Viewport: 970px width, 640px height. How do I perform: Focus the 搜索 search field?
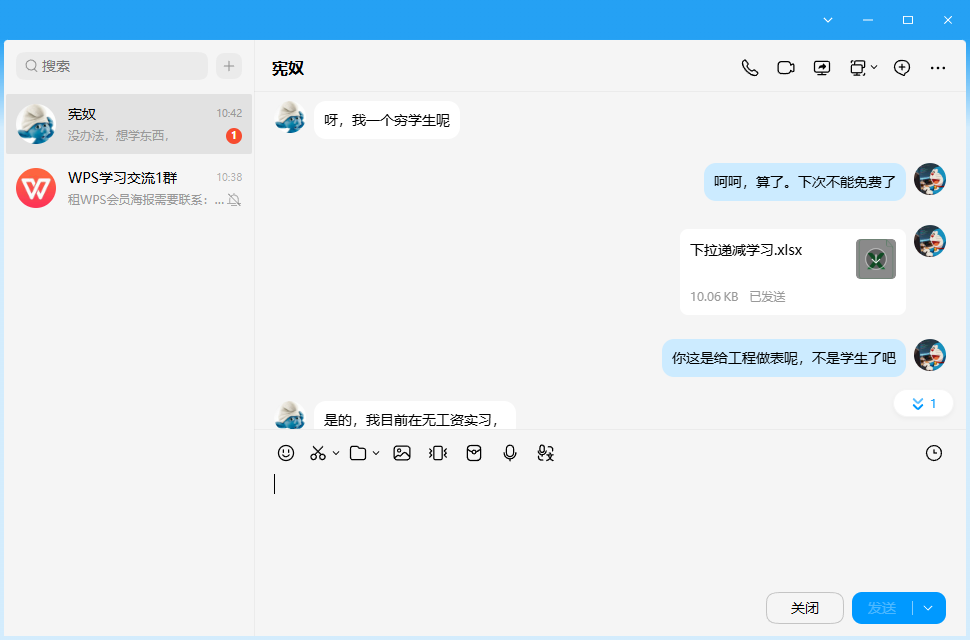pyautogui.click(x=112, y=66)
